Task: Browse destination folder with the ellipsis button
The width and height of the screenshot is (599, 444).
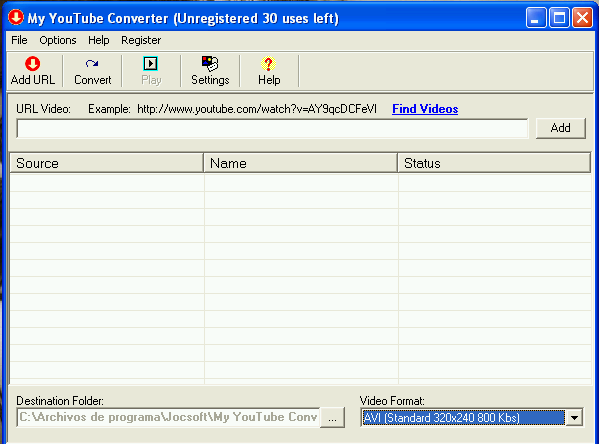Action: (x=332, y=417)
